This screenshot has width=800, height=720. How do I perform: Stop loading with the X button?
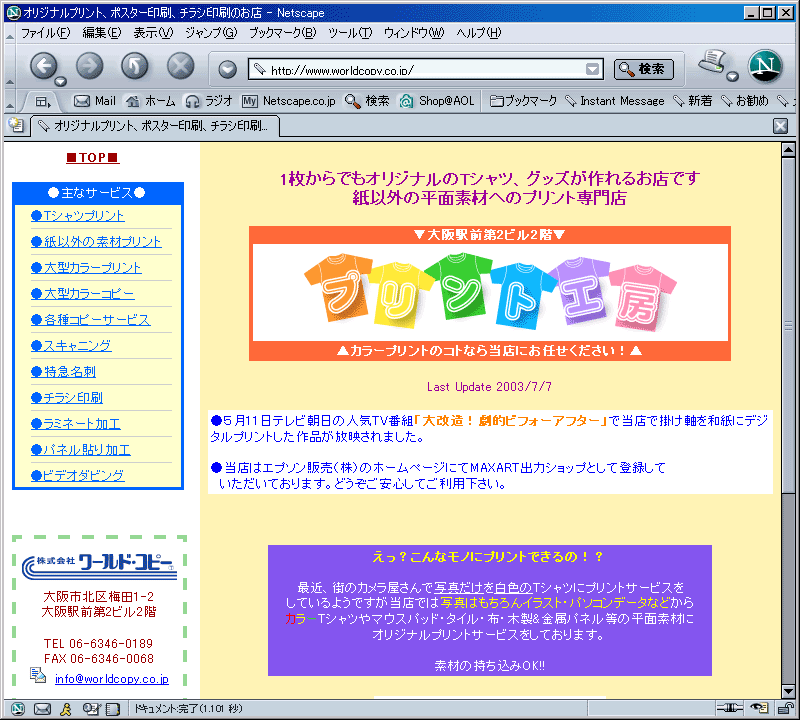coord(181,66)
